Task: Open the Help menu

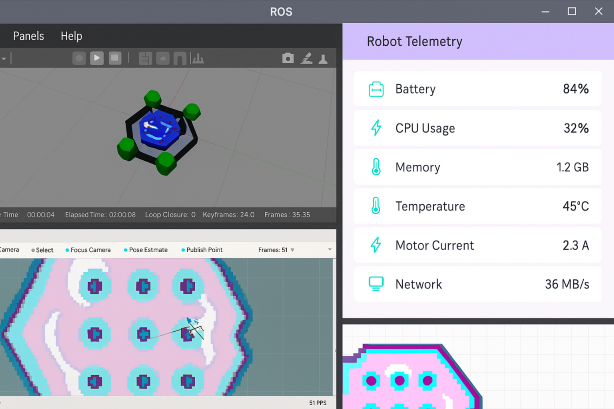Action: (71, 36)
